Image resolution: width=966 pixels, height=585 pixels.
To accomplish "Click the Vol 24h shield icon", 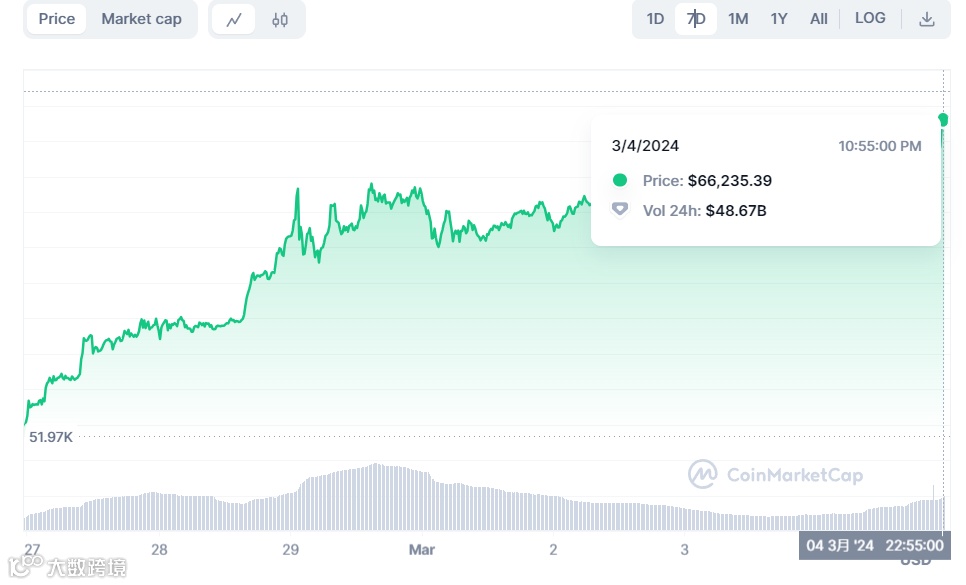I will (620, 210).
